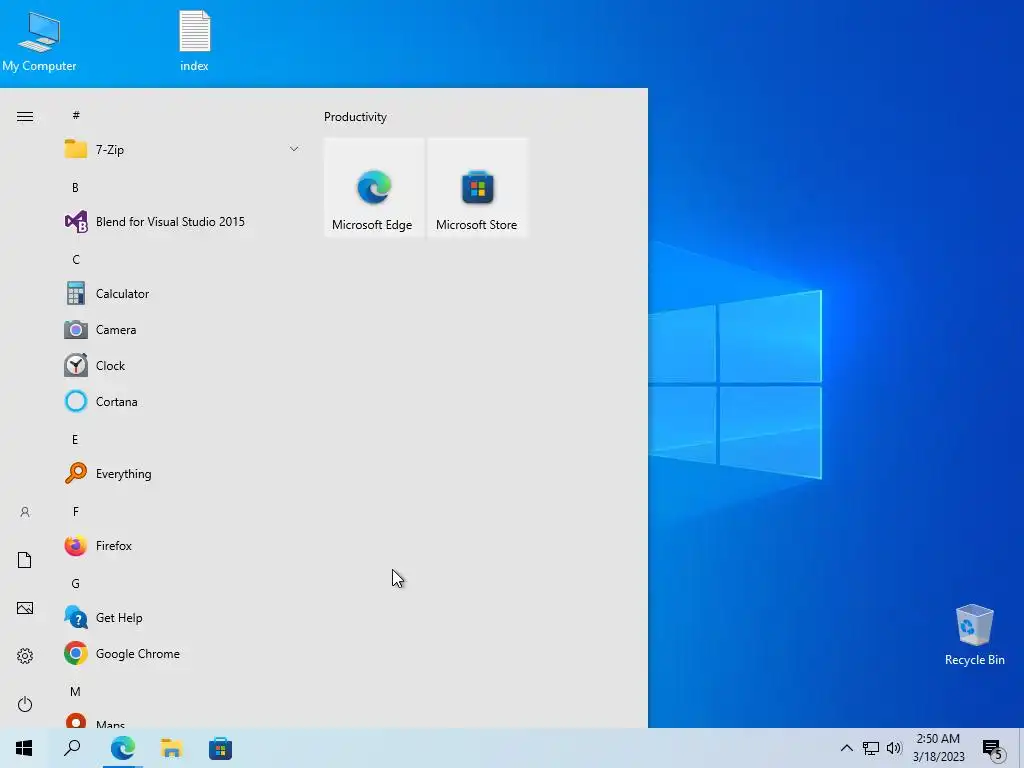Click the E section letter header

click(75, 440)
